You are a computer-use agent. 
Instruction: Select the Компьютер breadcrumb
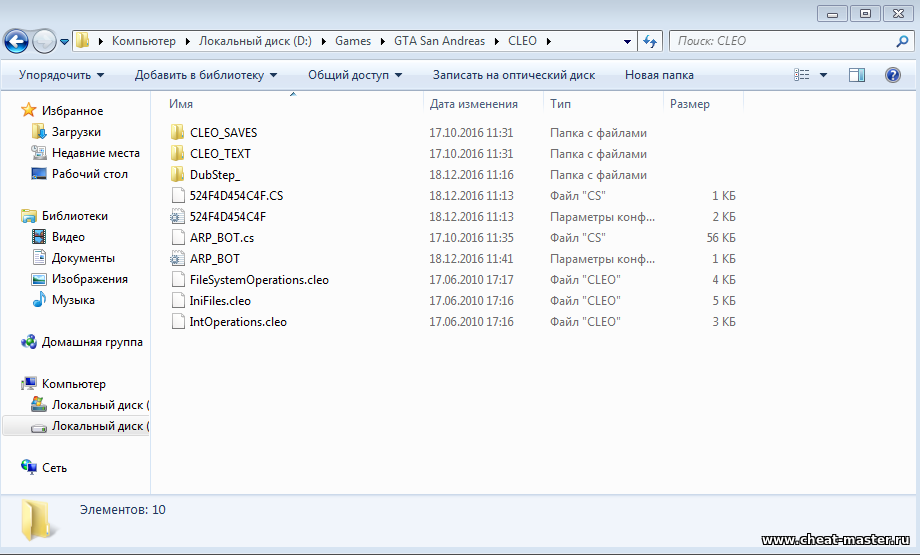click(144, 41)
